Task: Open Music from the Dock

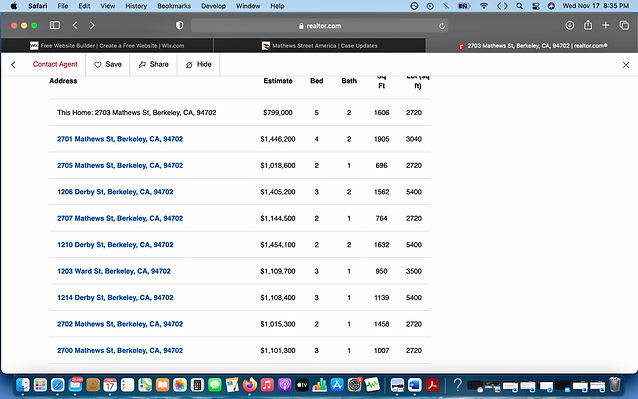Action: click(x=267, y=385)
